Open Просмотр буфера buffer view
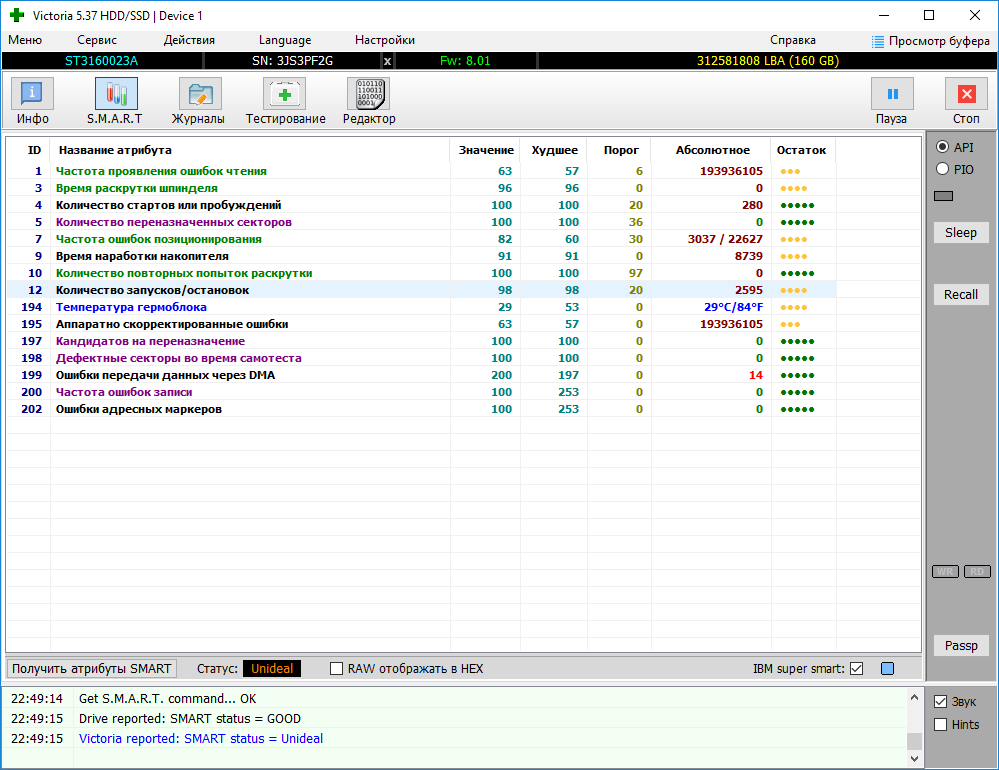The image size is (999, 770). pos(930,41)
